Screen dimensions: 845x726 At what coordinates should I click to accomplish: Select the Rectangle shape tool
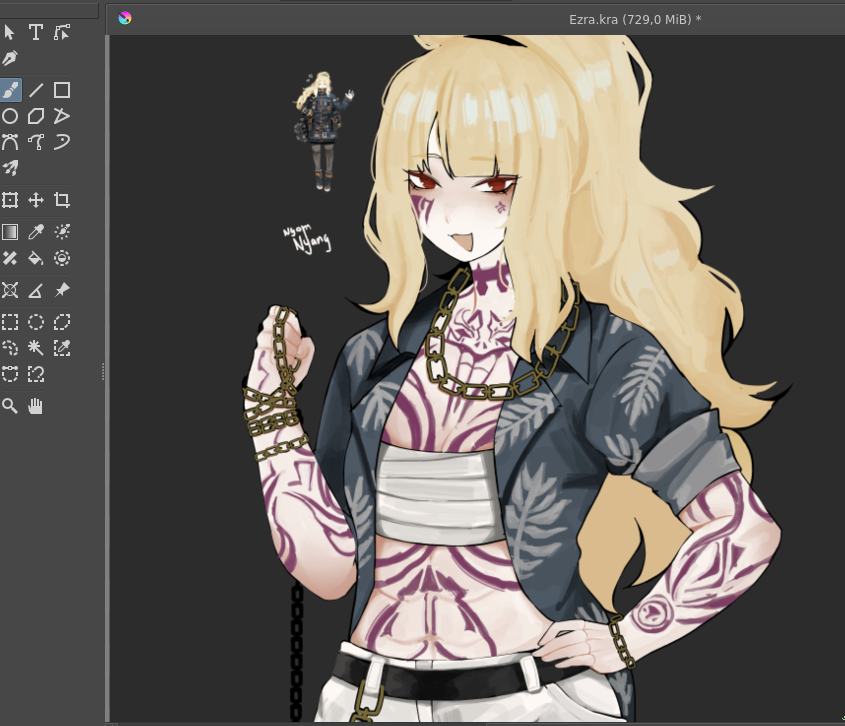point(62,90)
